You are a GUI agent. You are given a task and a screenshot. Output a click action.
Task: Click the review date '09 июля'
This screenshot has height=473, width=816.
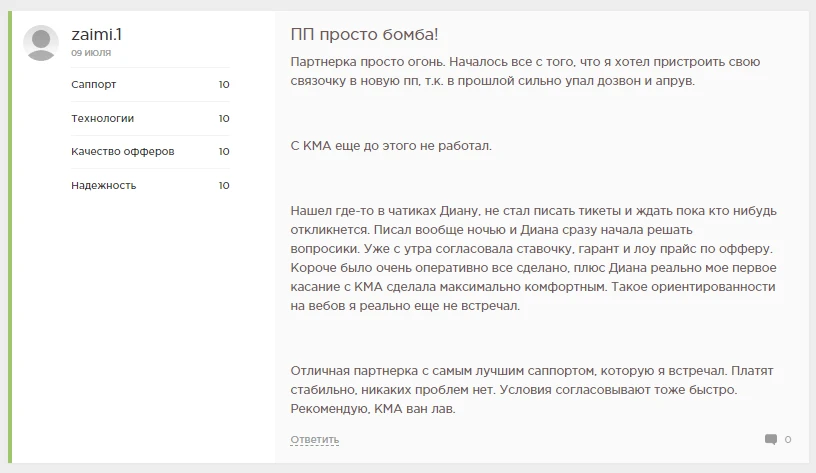click(91, 53)
